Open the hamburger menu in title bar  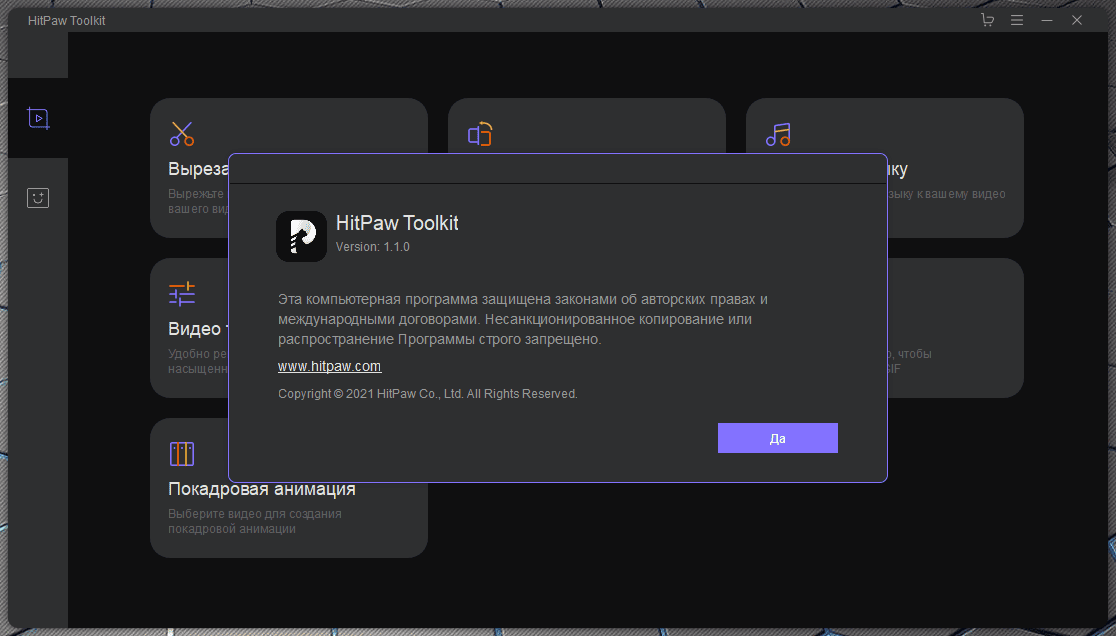(1017, 20)
